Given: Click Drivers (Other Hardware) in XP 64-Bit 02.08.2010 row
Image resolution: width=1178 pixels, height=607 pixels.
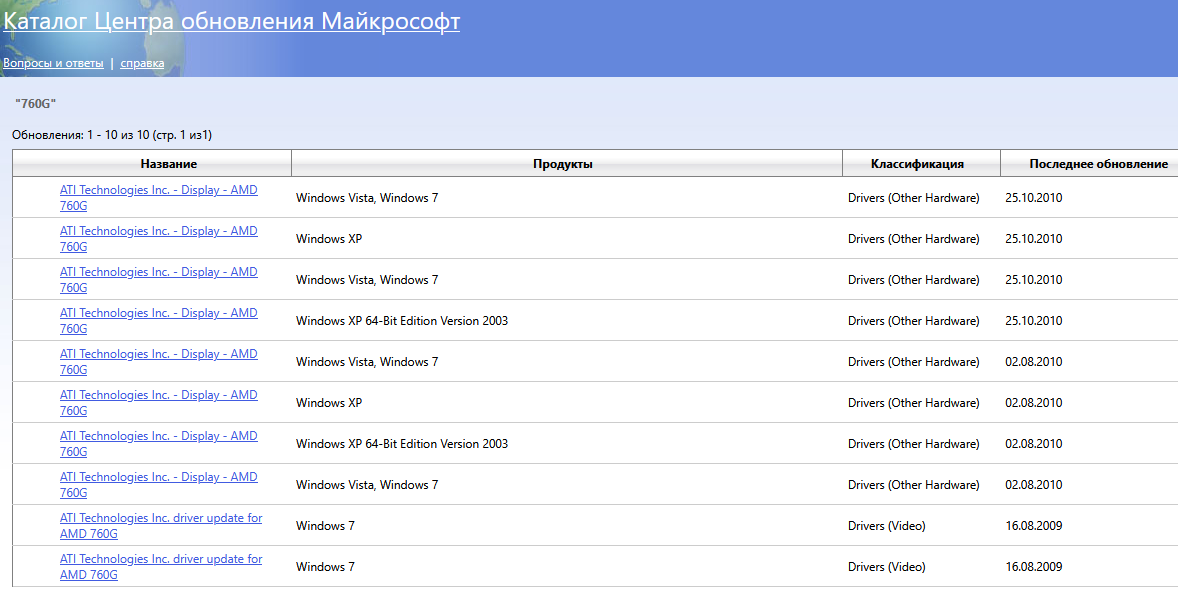Looking at the screenshot, I should [x=914, y=444].
